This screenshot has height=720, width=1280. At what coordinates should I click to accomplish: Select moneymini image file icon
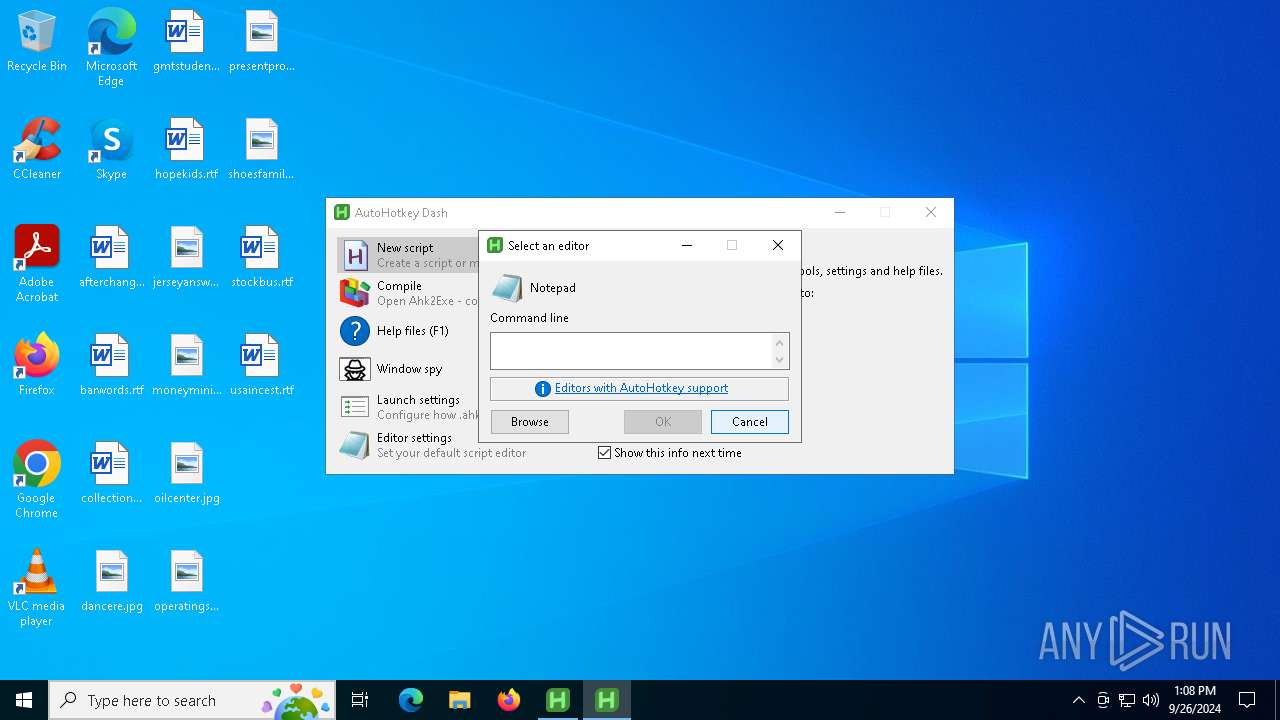pyautogui.click(x=187, y=366)
